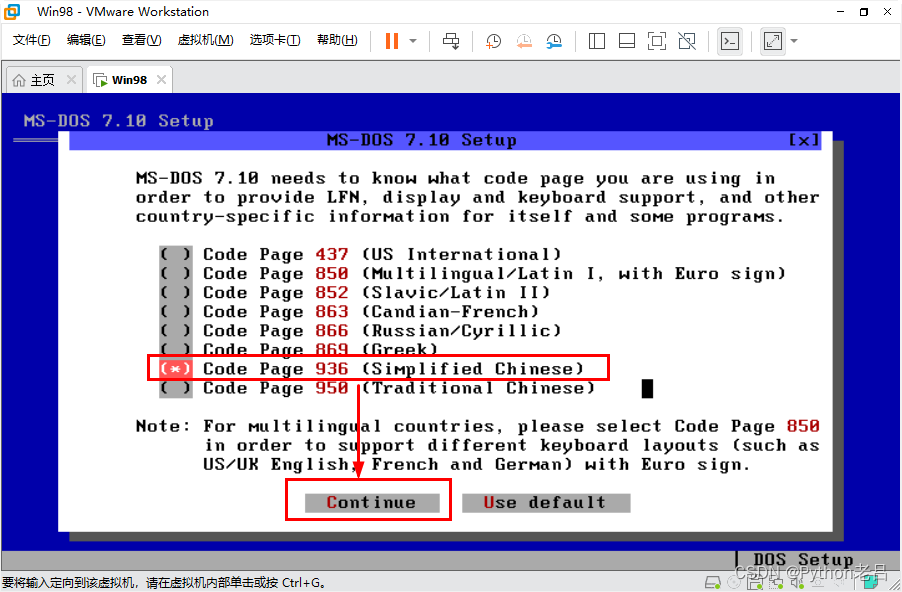Pause the virtual machine with the orange pause icon
Screen dimensions: 902x592
pyautogui.click(x=392, y=41)
